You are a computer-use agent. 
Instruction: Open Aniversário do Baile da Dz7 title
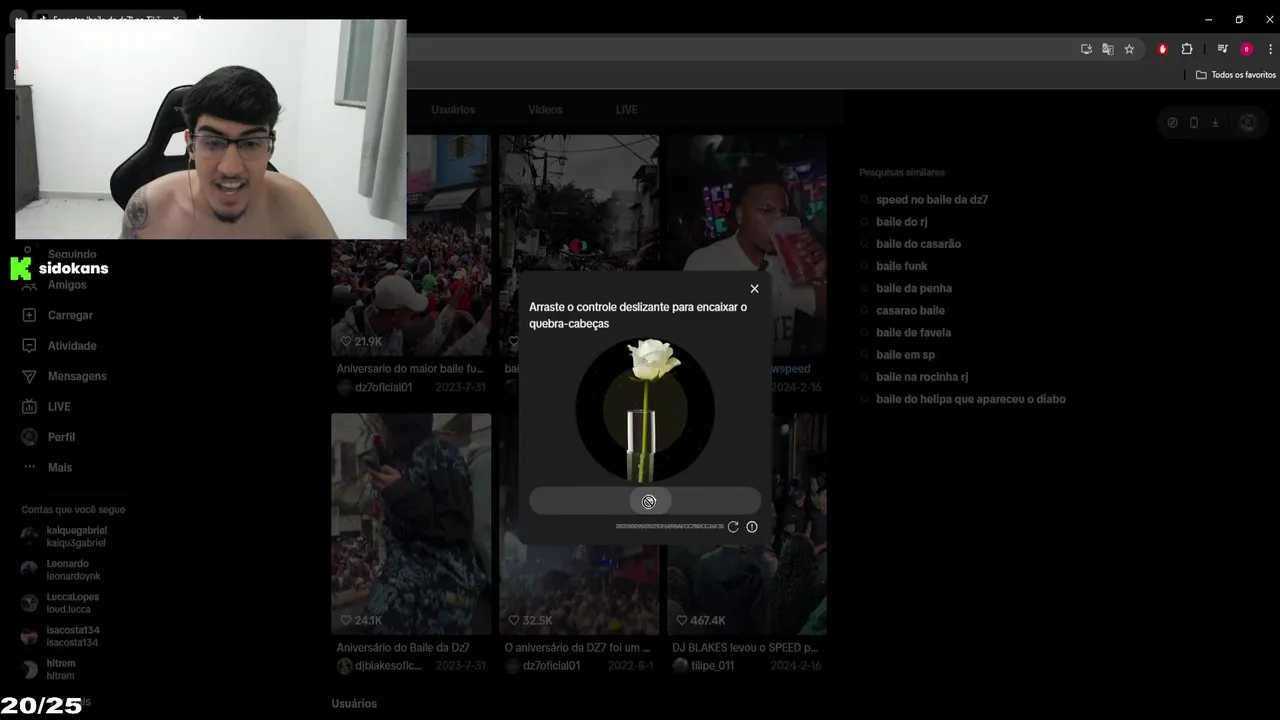(403, 648)
